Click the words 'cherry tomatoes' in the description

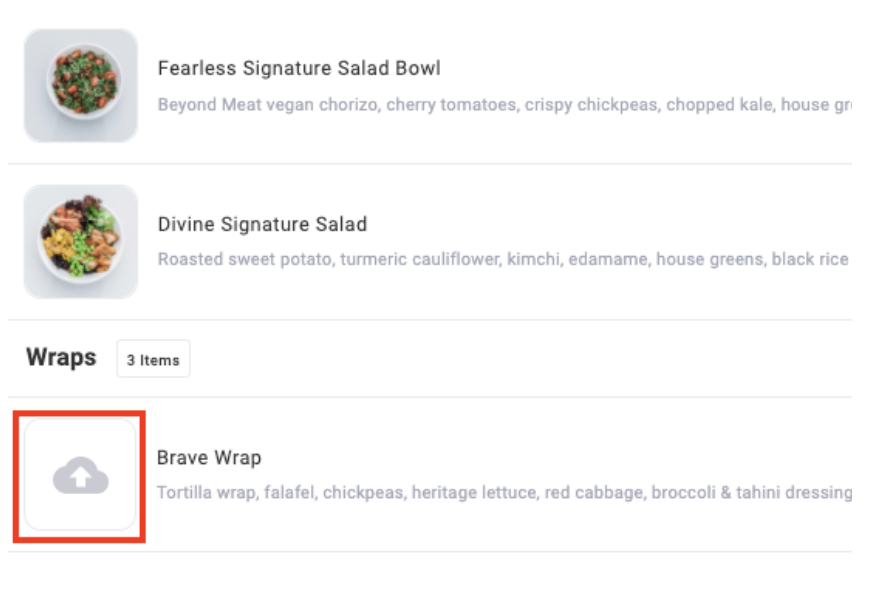(451, 105)
